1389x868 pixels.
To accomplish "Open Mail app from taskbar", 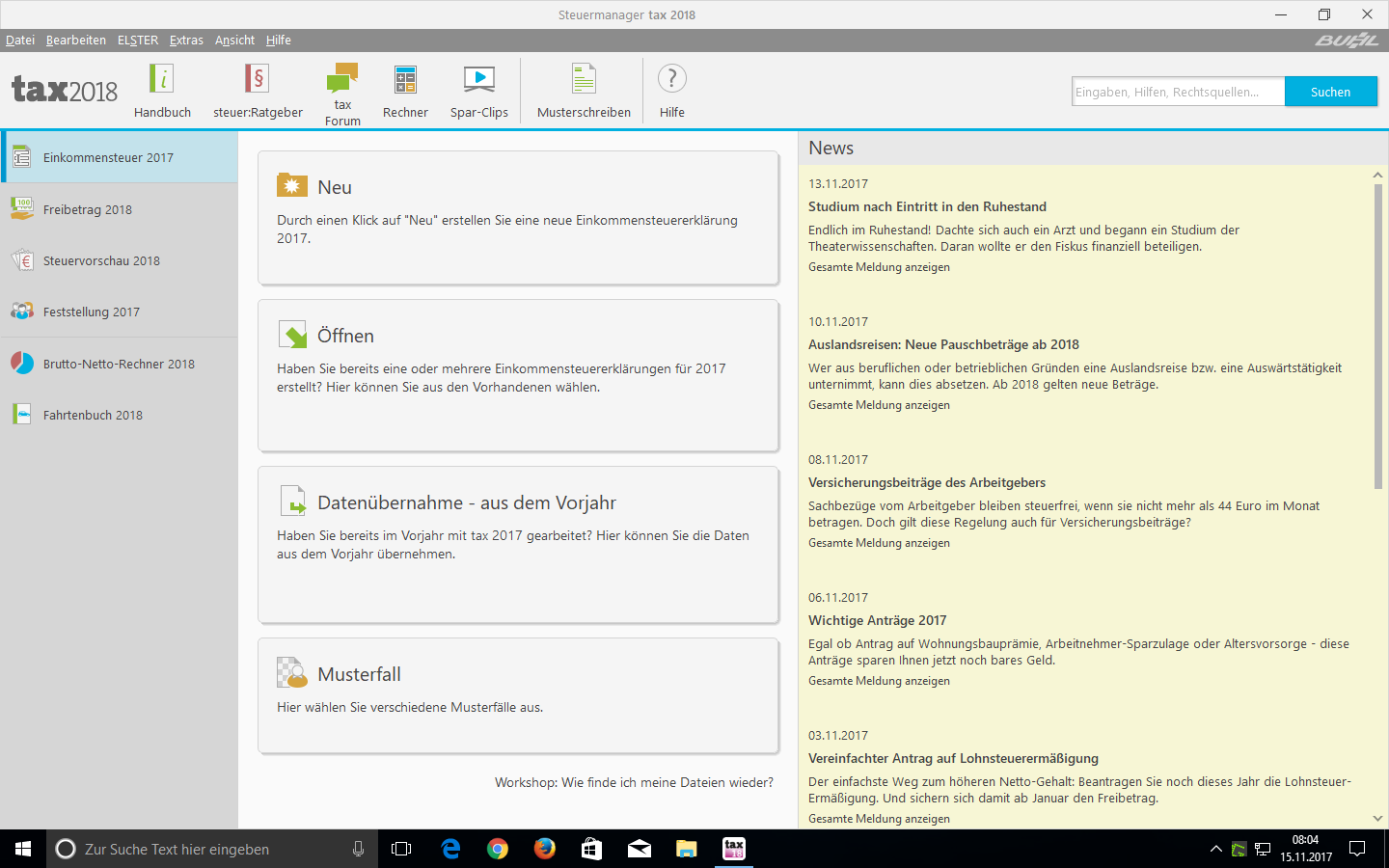I will click(639, 849).
